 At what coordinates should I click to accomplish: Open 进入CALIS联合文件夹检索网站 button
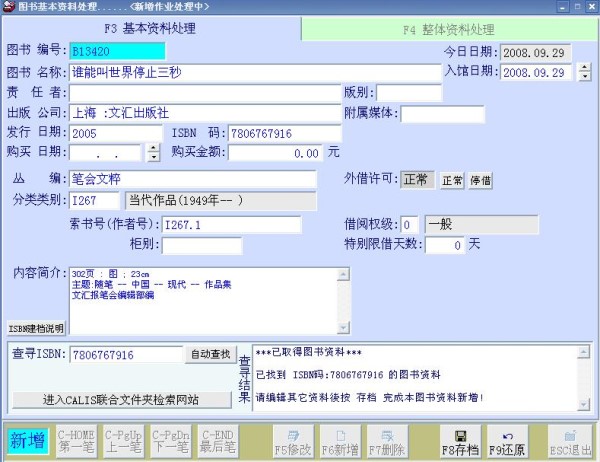122,400
